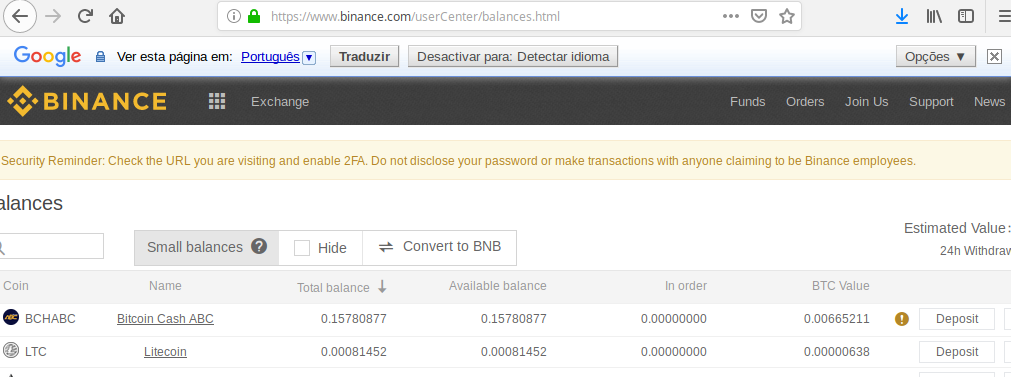Viewport: 1011px width, 377px height.
Task: Open the Bitcoin Cash ABC link
Action: point(165,318)
